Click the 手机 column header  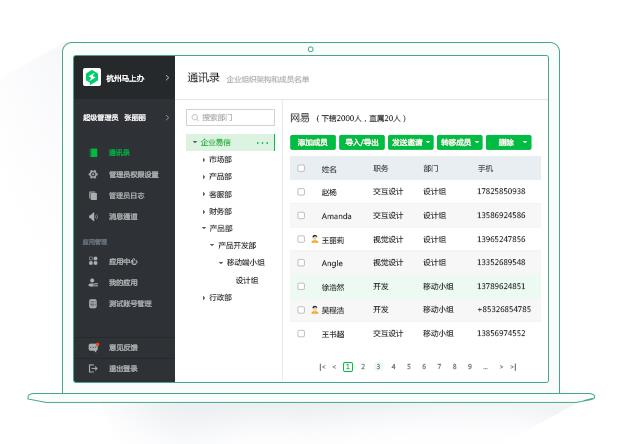click(x=485, y=168)
